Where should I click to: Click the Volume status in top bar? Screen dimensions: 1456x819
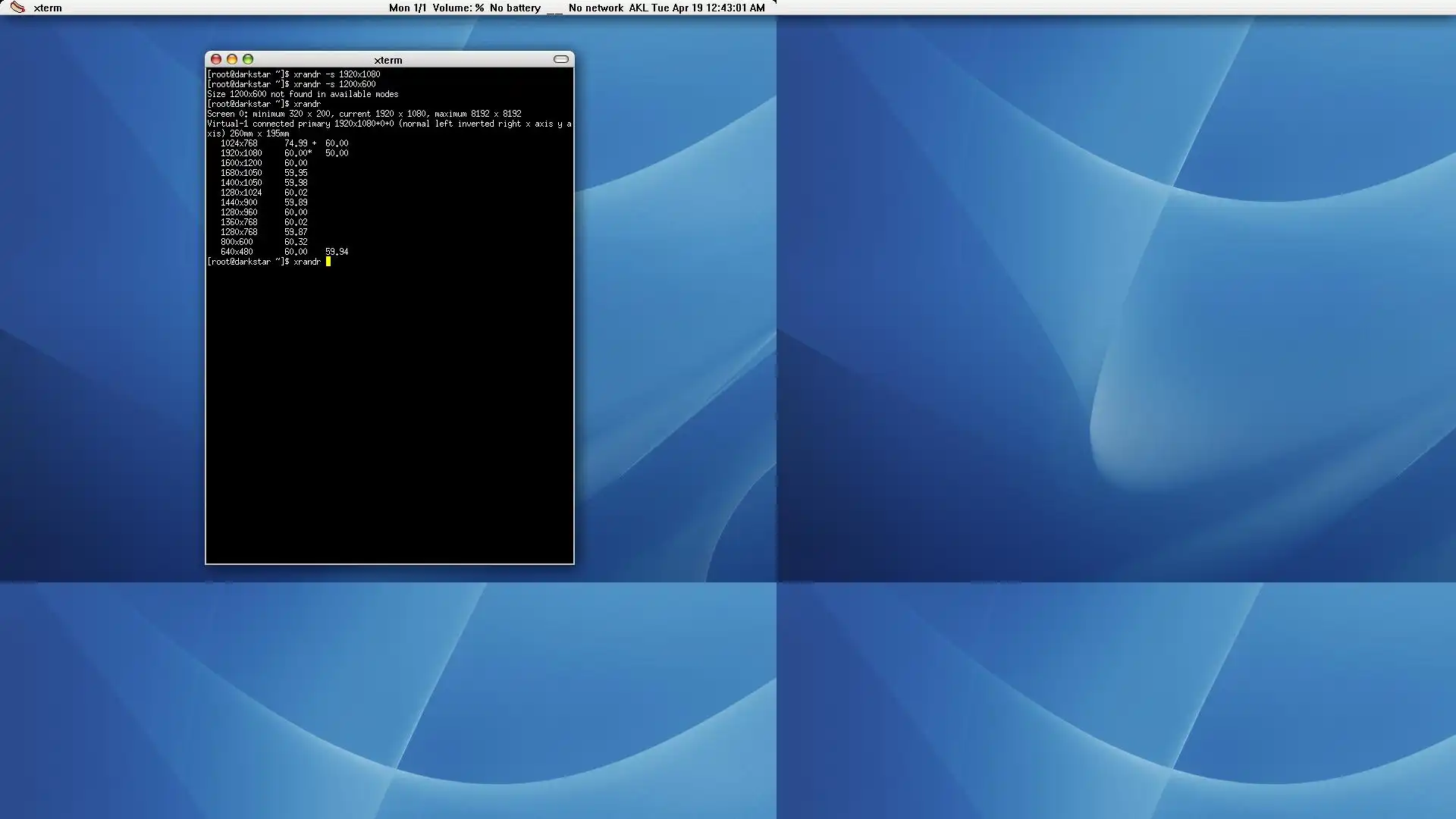(x=458, y=8)
